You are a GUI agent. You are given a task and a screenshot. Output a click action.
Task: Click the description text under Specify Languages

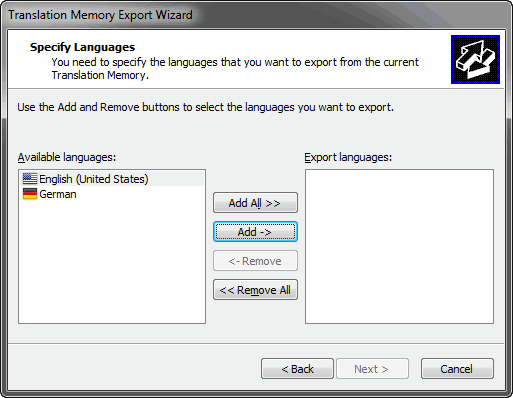[235, 68]
